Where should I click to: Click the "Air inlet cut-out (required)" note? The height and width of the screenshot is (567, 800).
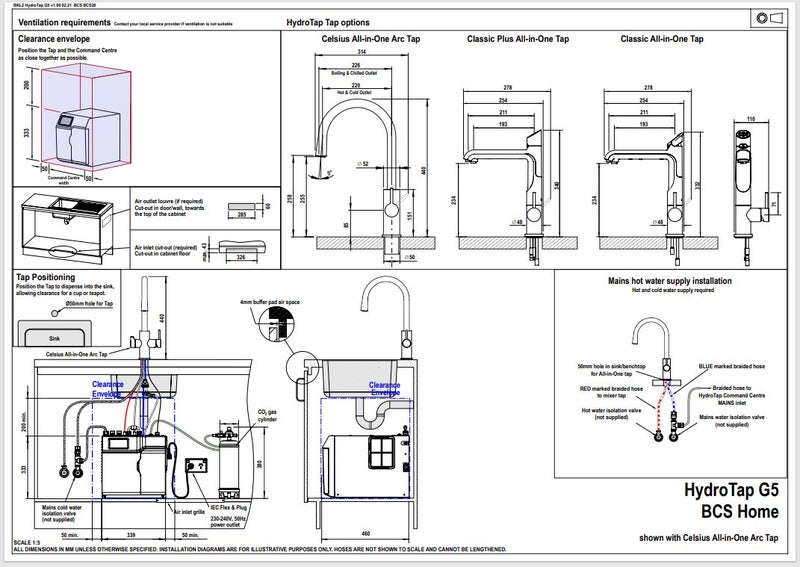pos(166,248)
